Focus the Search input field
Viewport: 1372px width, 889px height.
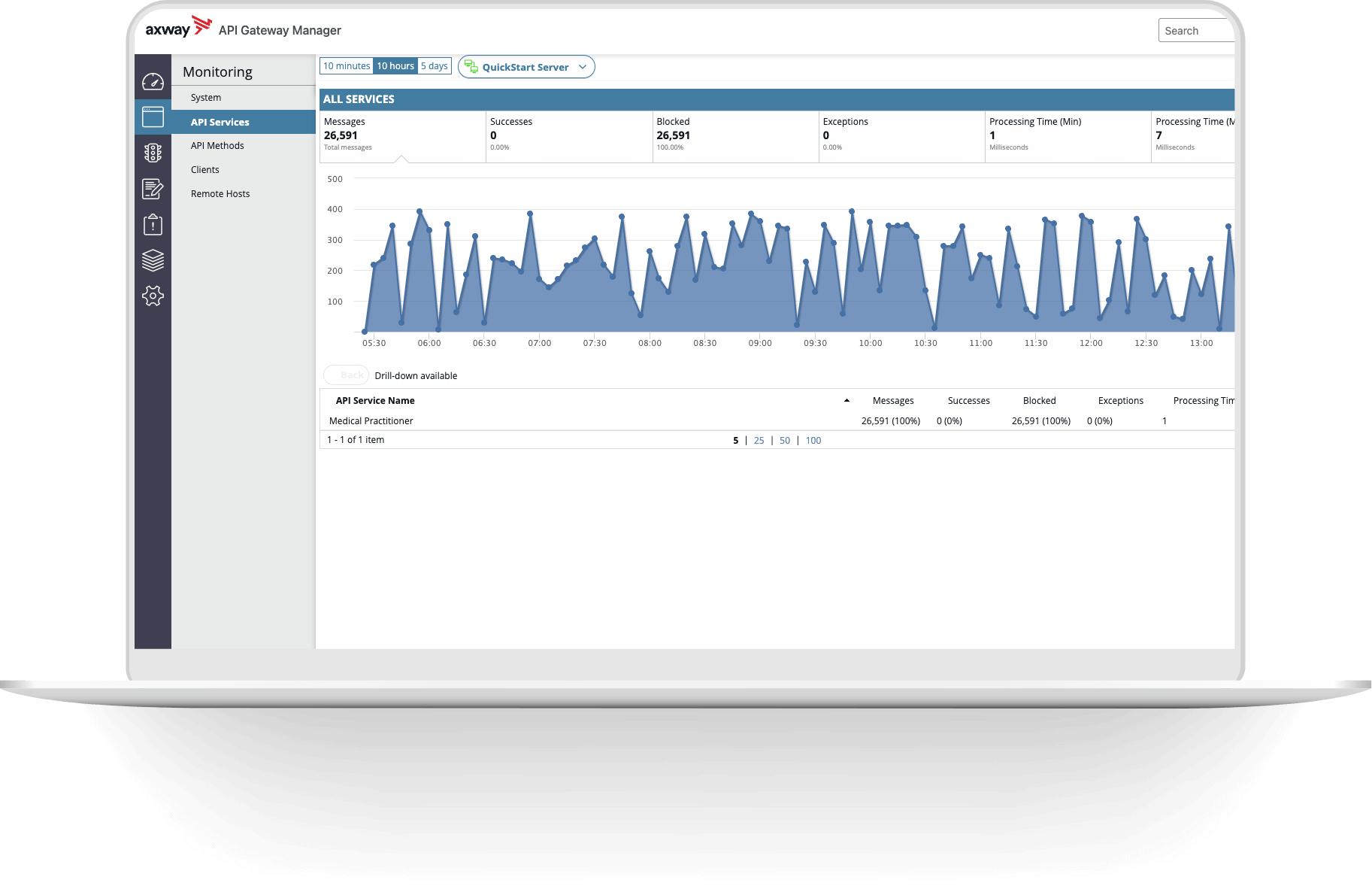coord(1197,31)
